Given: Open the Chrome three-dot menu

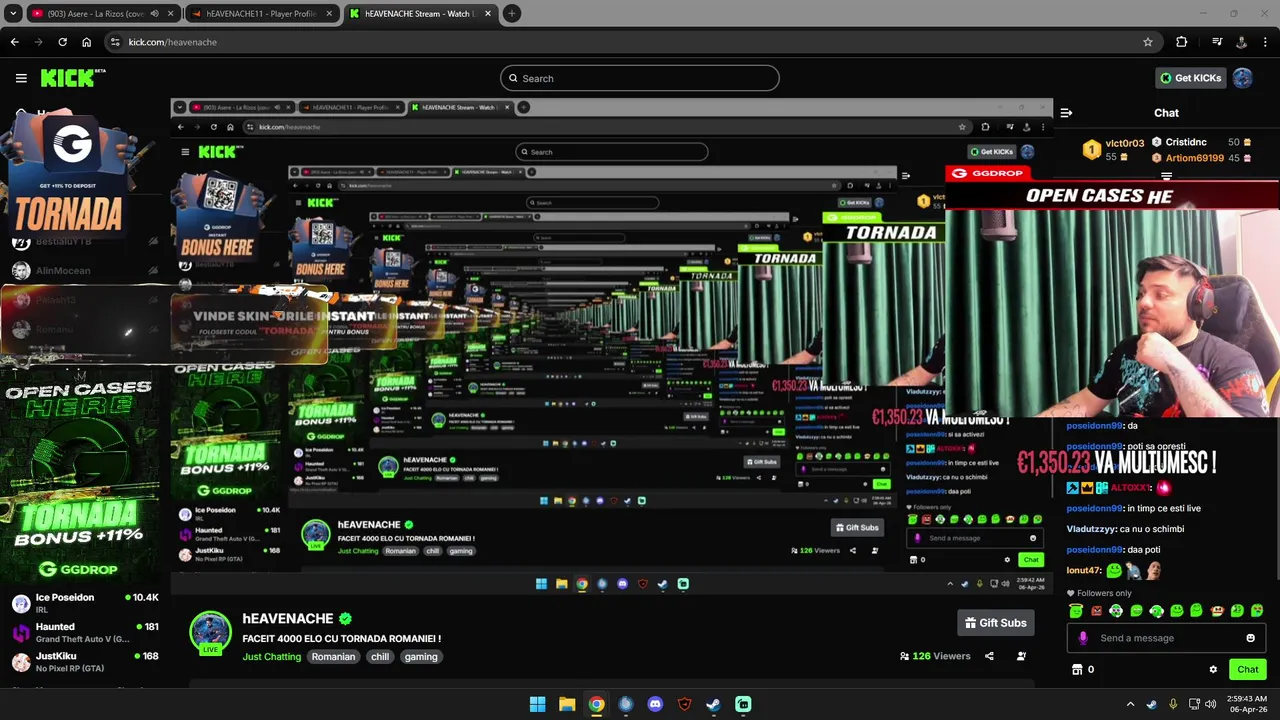Looking at the screenshot, I should coord(1266,42).
